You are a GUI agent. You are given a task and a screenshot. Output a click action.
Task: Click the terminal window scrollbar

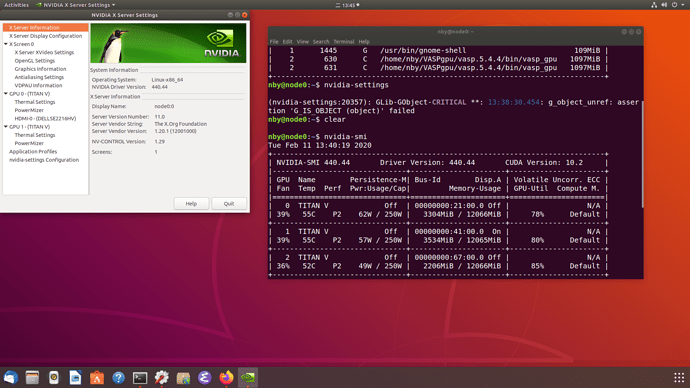pyautogui.click(x=642, y=154)
